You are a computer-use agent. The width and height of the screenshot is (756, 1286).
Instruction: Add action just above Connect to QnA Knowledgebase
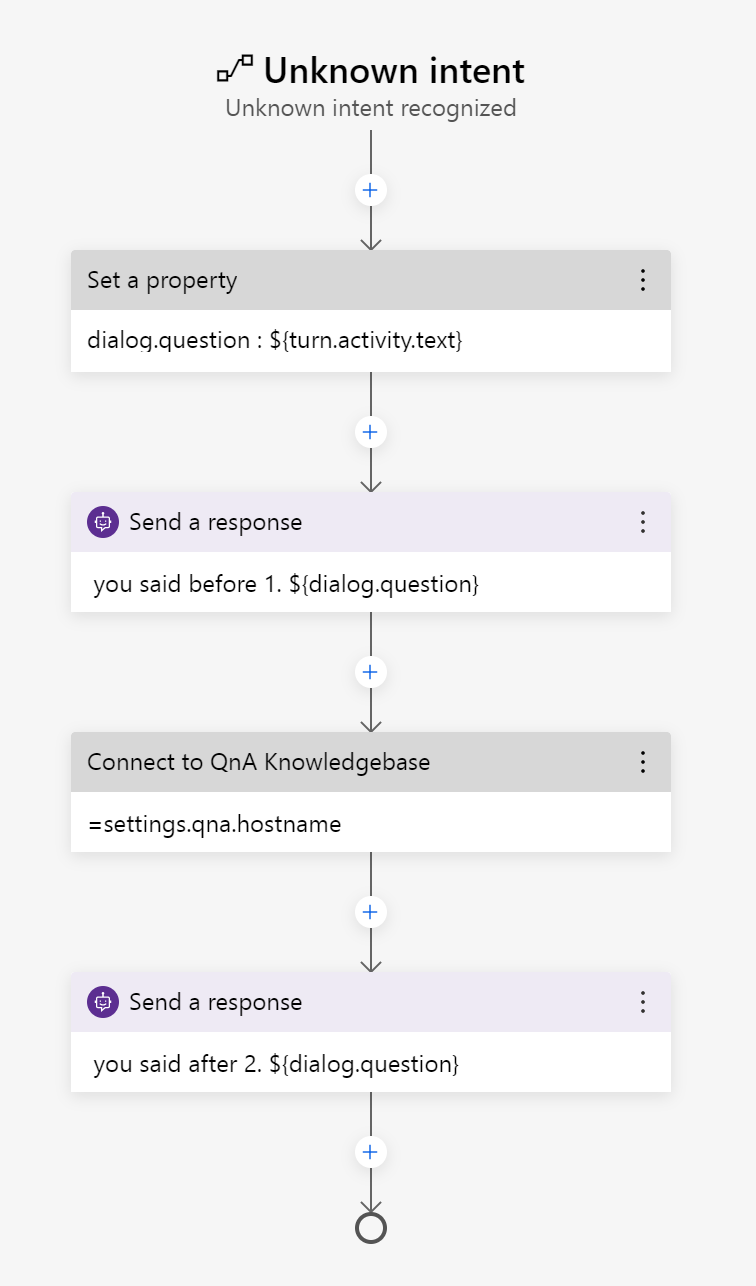pos(371,672)
